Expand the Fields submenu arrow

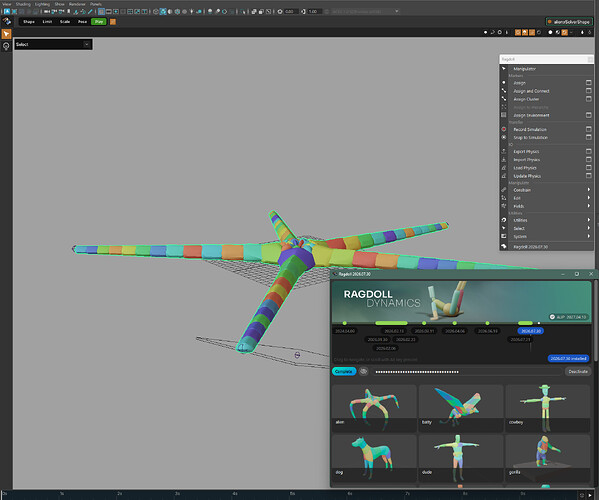(589, 206)
